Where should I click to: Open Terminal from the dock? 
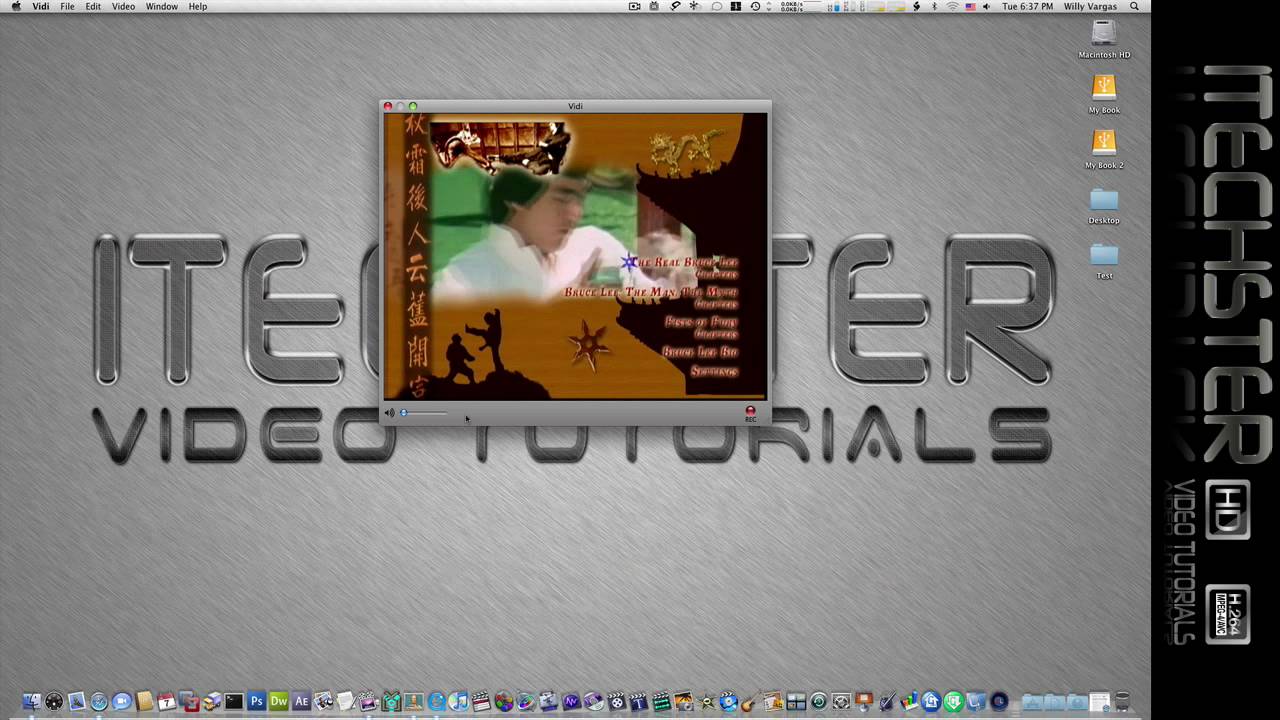234,702
